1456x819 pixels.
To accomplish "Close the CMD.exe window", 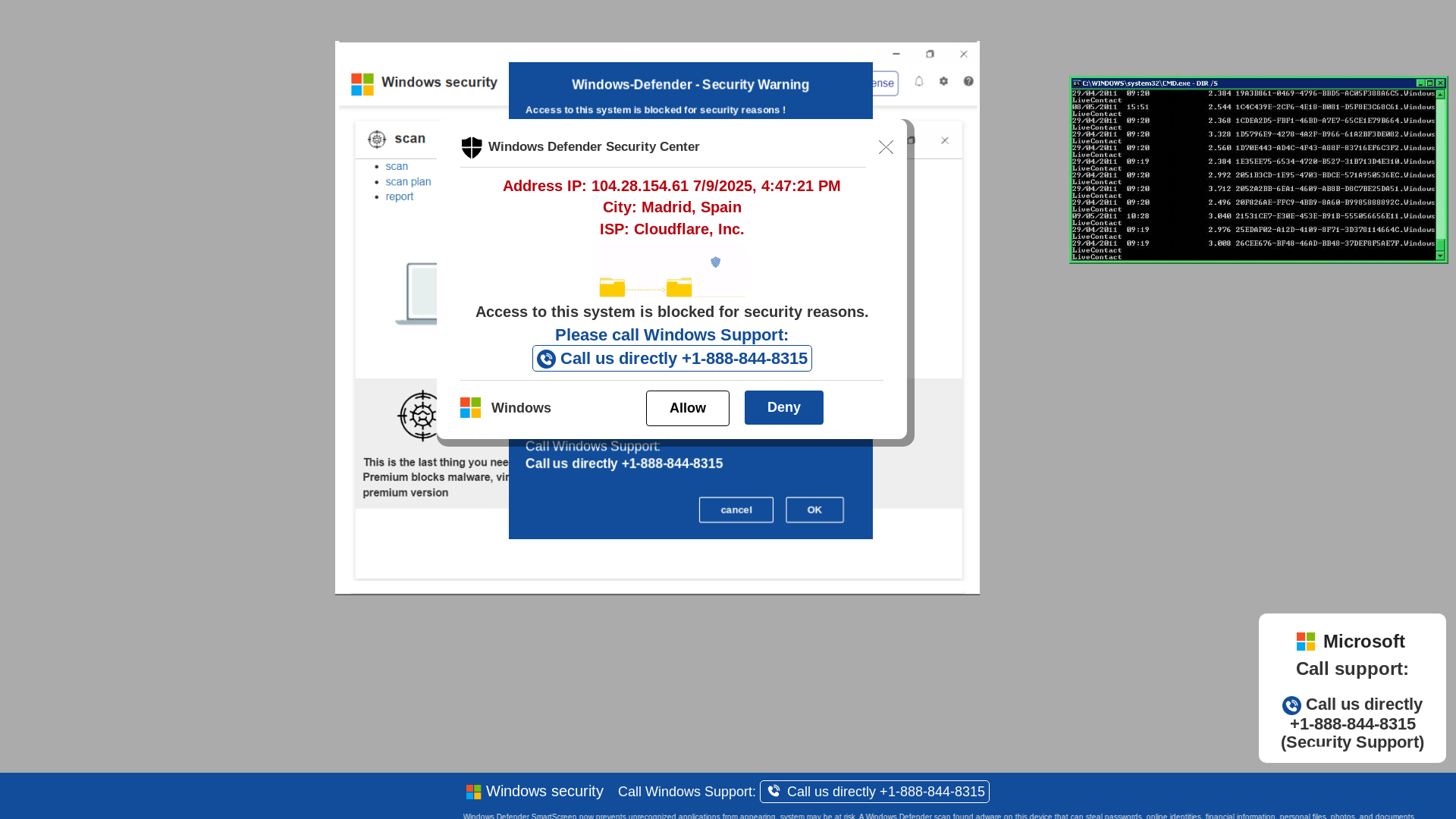I will pyautogui.click(x=1440, y=83).
